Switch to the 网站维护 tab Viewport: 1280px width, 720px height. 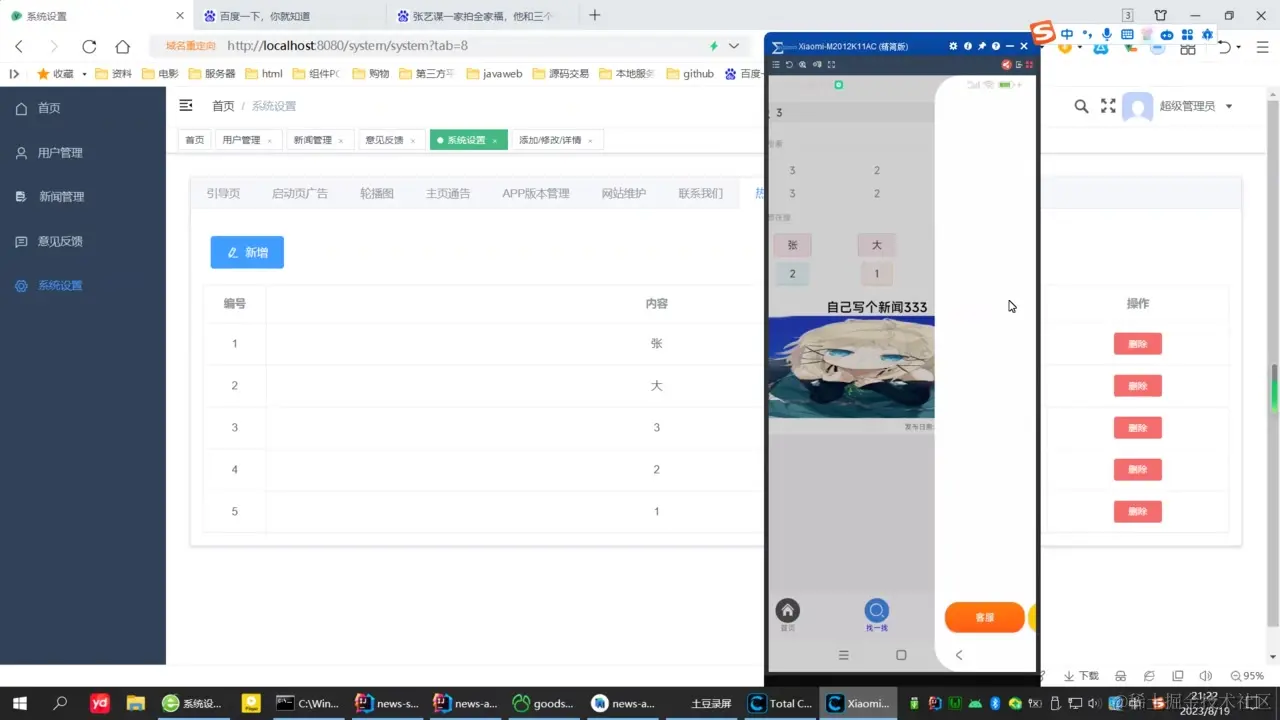624,194
